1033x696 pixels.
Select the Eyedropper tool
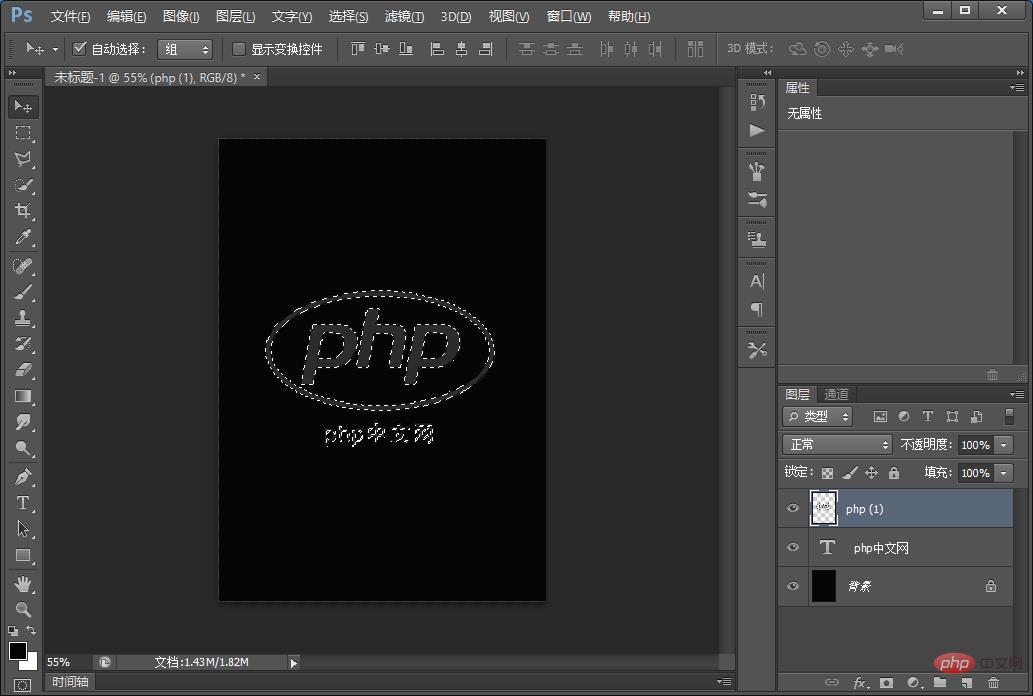click(x=23, y=237)
